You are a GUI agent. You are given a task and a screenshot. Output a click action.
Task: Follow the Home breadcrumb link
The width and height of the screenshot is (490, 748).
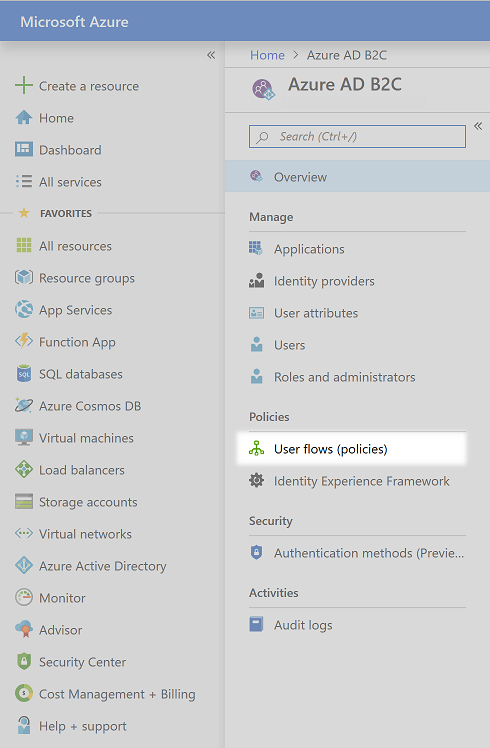[x=267, y=55]
